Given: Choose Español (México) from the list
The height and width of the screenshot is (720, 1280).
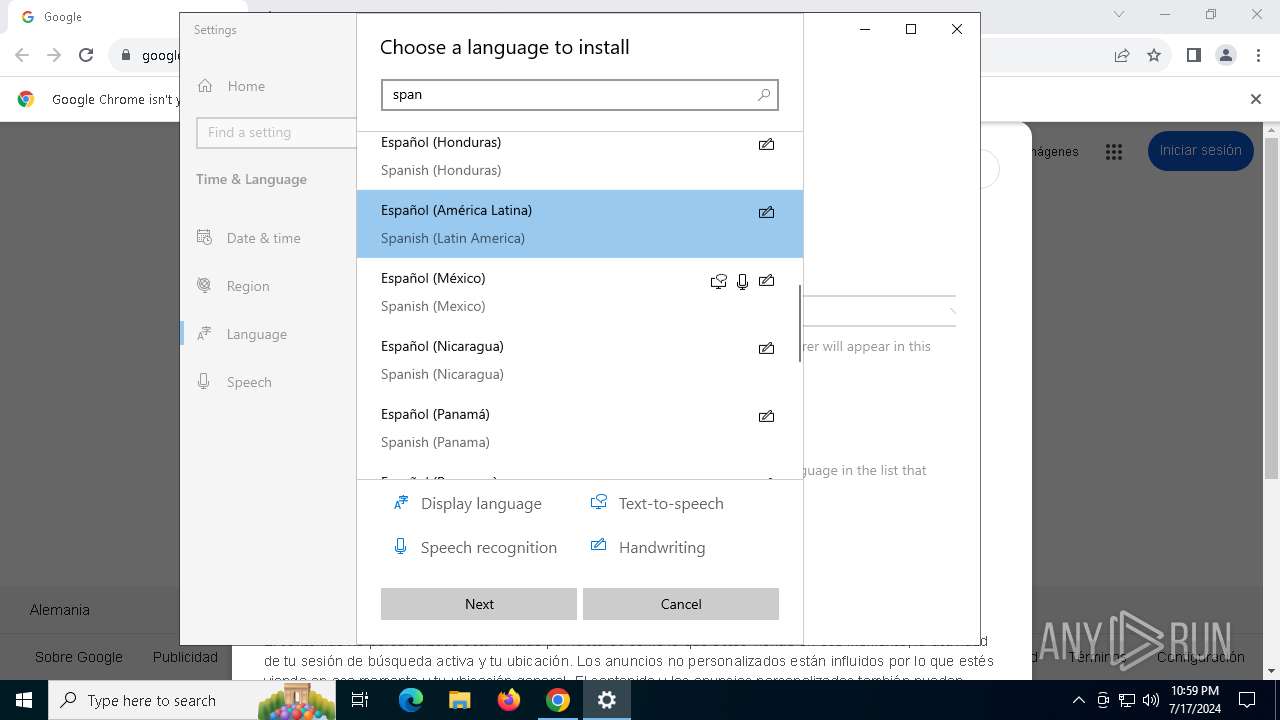Looking at the screenshot, I should pyautogui.click(x=580, y=292).
